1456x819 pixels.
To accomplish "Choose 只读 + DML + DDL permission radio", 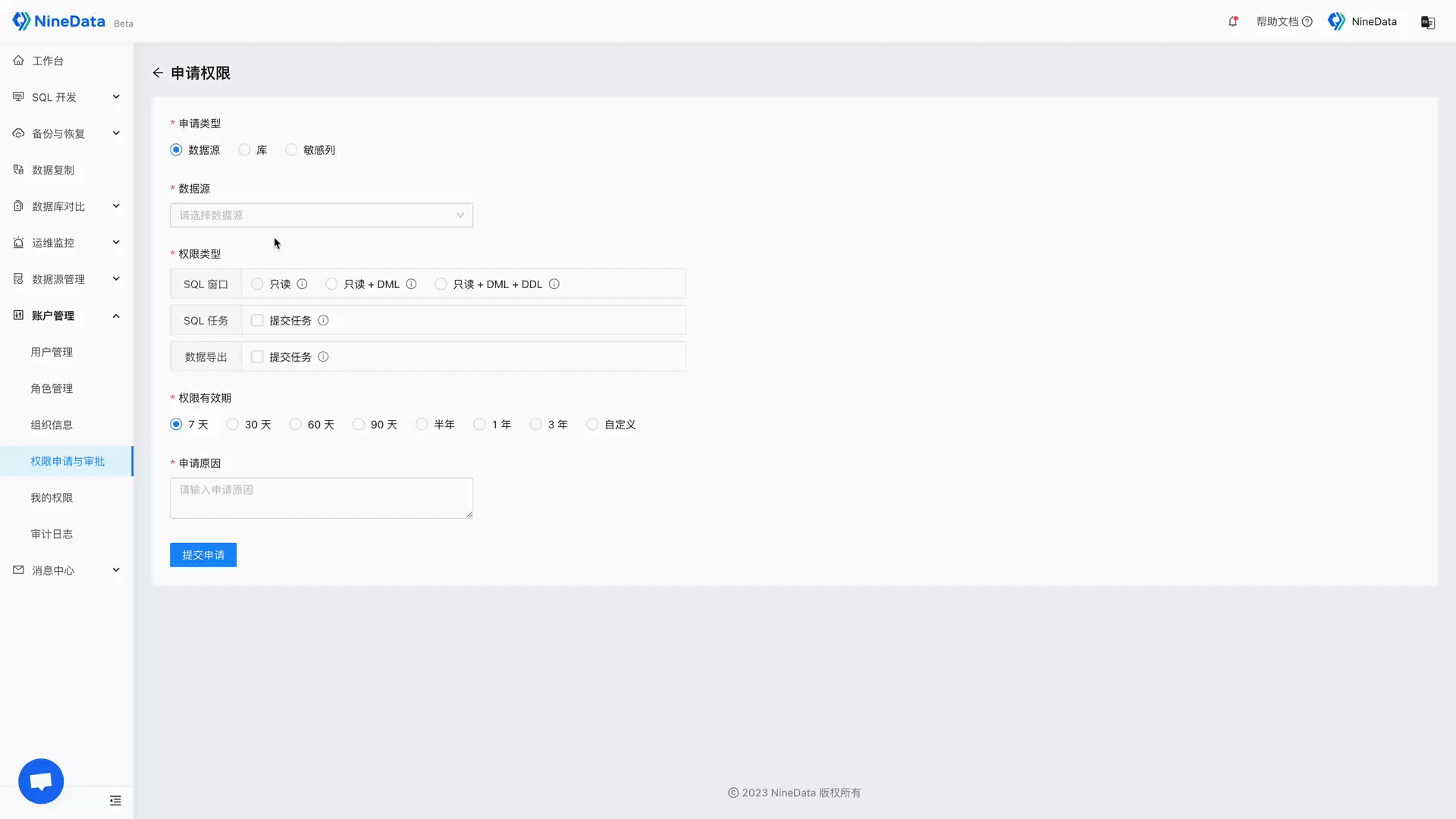I will point(441,284).
